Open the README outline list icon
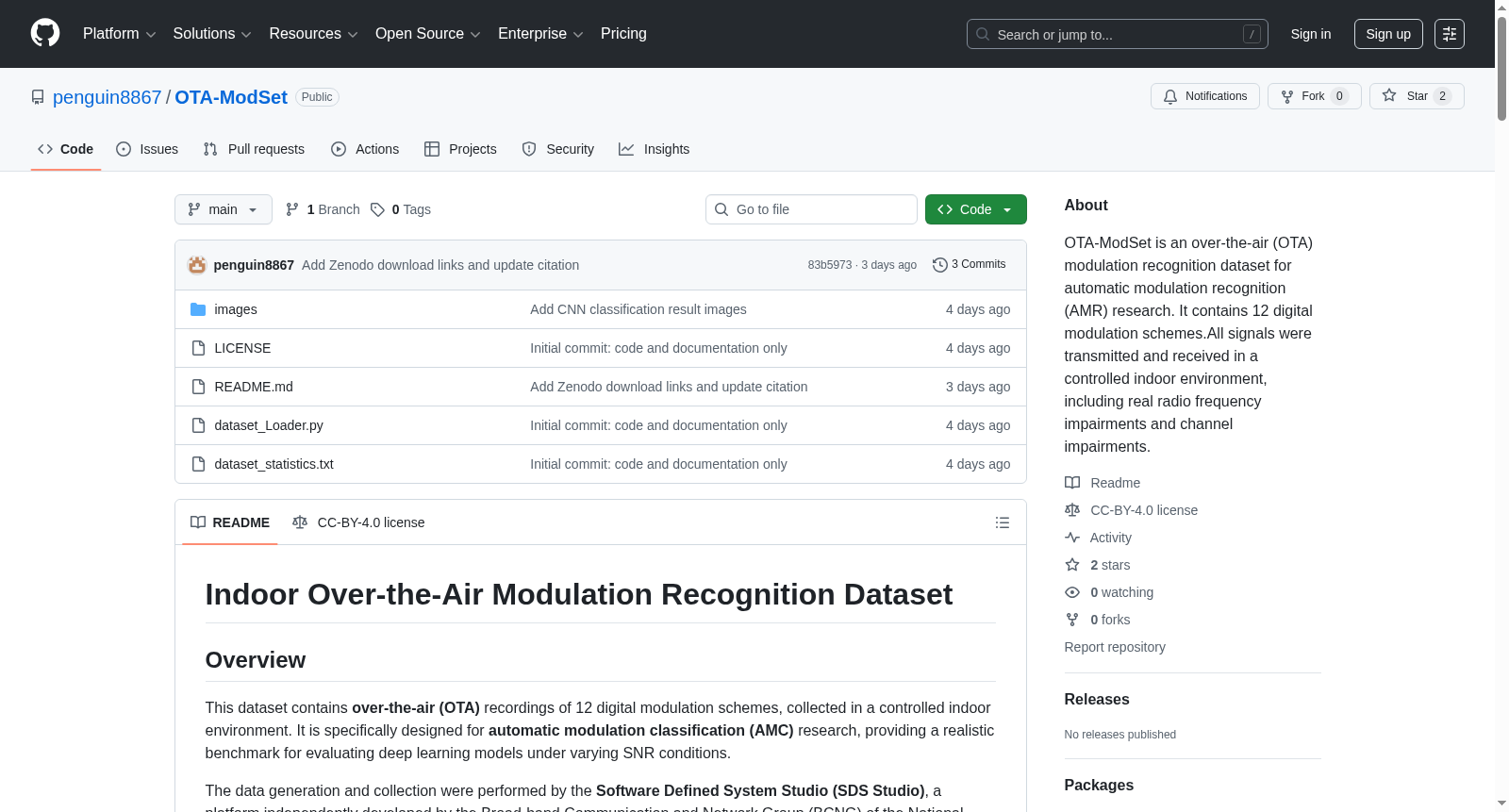The width and height of the screenshot is (1509, 812). (x=1003, y=522)
